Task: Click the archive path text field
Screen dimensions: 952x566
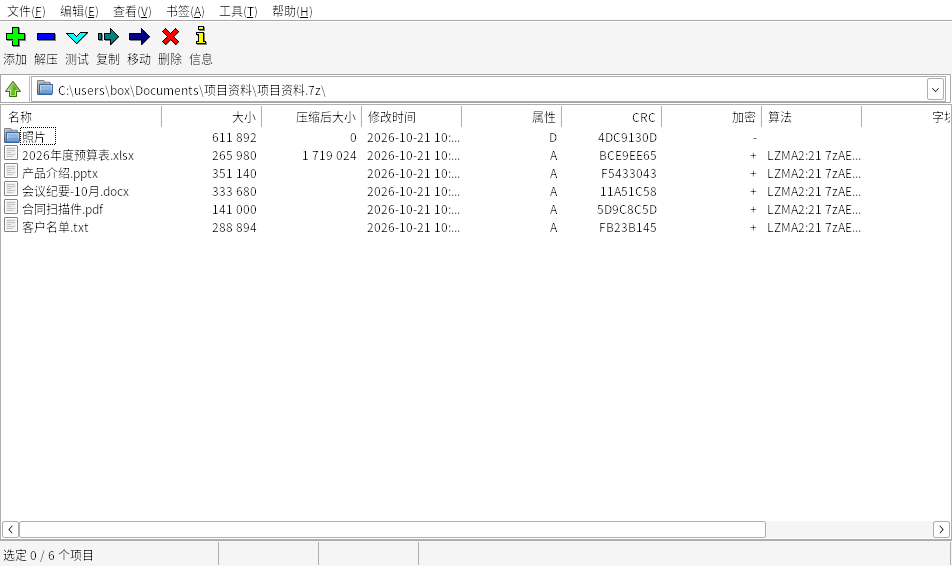Action: point(480,90)
